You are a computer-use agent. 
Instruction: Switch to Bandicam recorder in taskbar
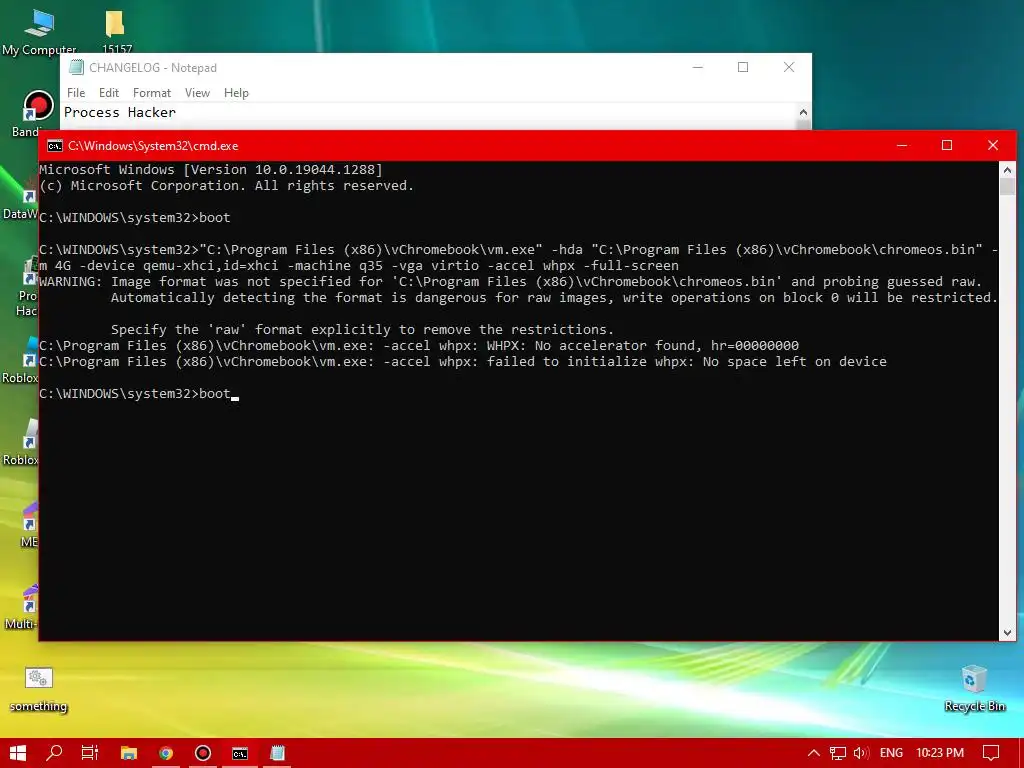click(203, 753)
